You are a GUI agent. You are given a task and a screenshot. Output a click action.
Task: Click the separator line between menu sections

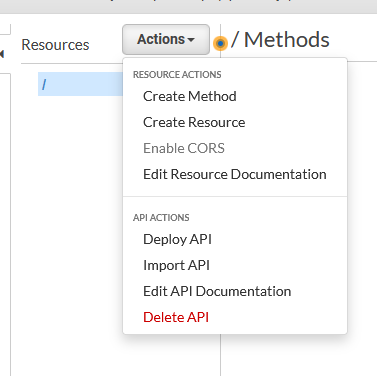pyautogui.click(x=235, y=197)
